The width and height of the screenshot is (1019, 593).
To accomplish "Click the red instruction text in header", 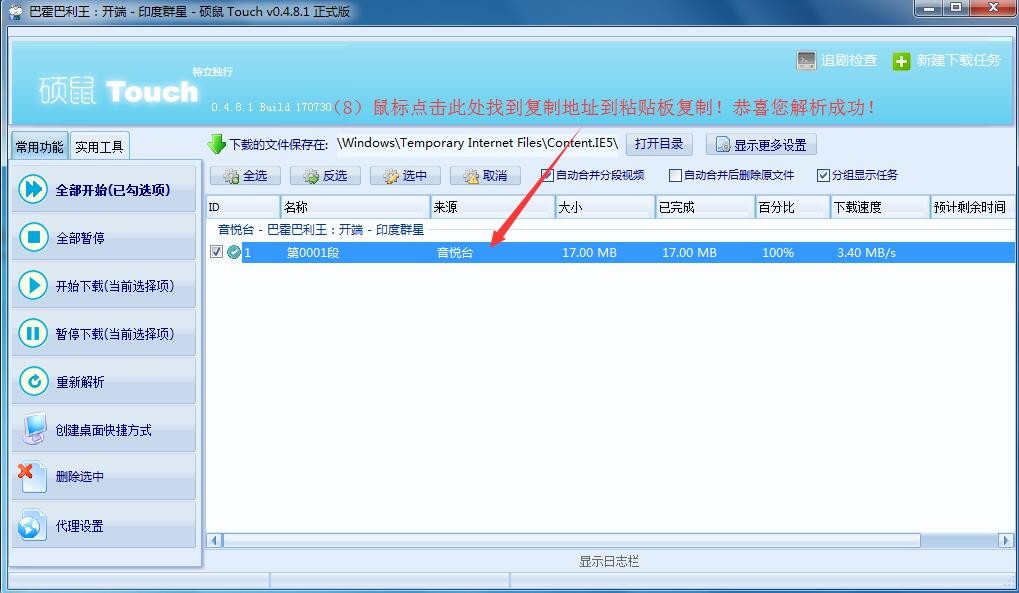I will tap(604, 107).
